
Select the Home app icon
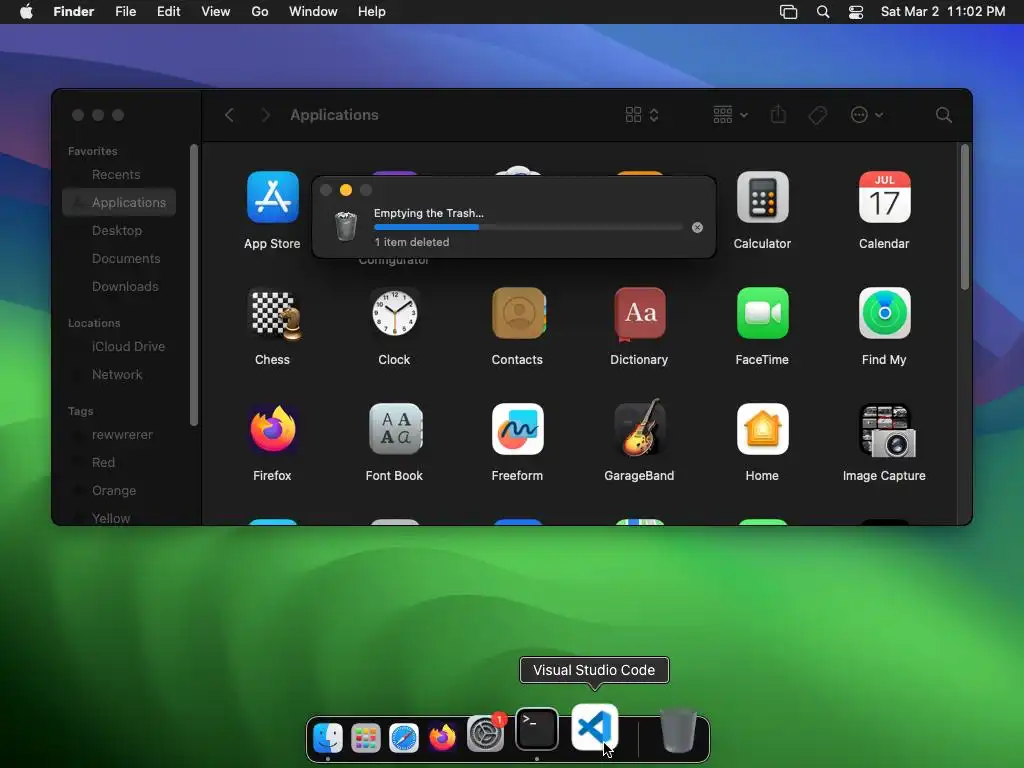click(x=762, y=429)
